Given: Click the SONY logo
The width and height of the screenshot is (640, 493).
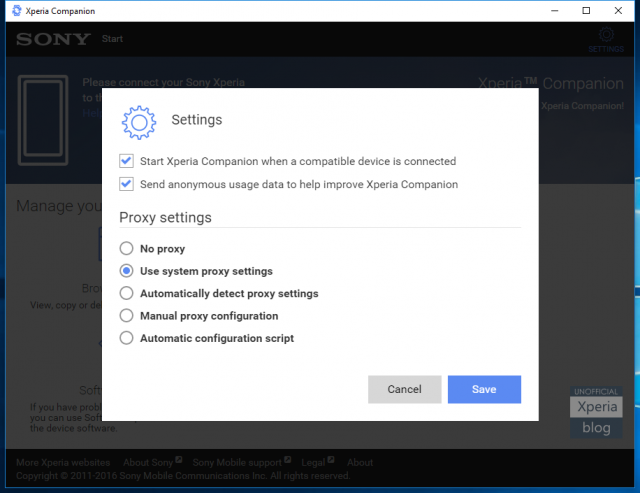Looking at the screenshot, I should tap(53, 39).
